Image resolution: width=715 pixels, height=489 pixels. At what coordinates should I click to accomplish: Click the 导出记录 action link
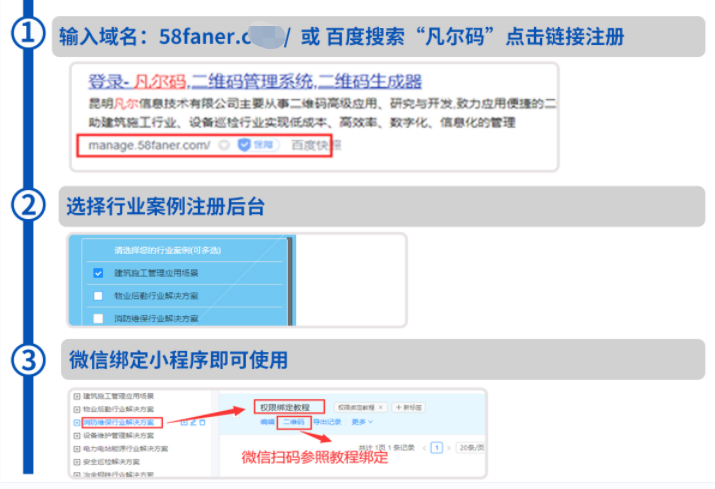pyautogui.click(x=327, y=422)
